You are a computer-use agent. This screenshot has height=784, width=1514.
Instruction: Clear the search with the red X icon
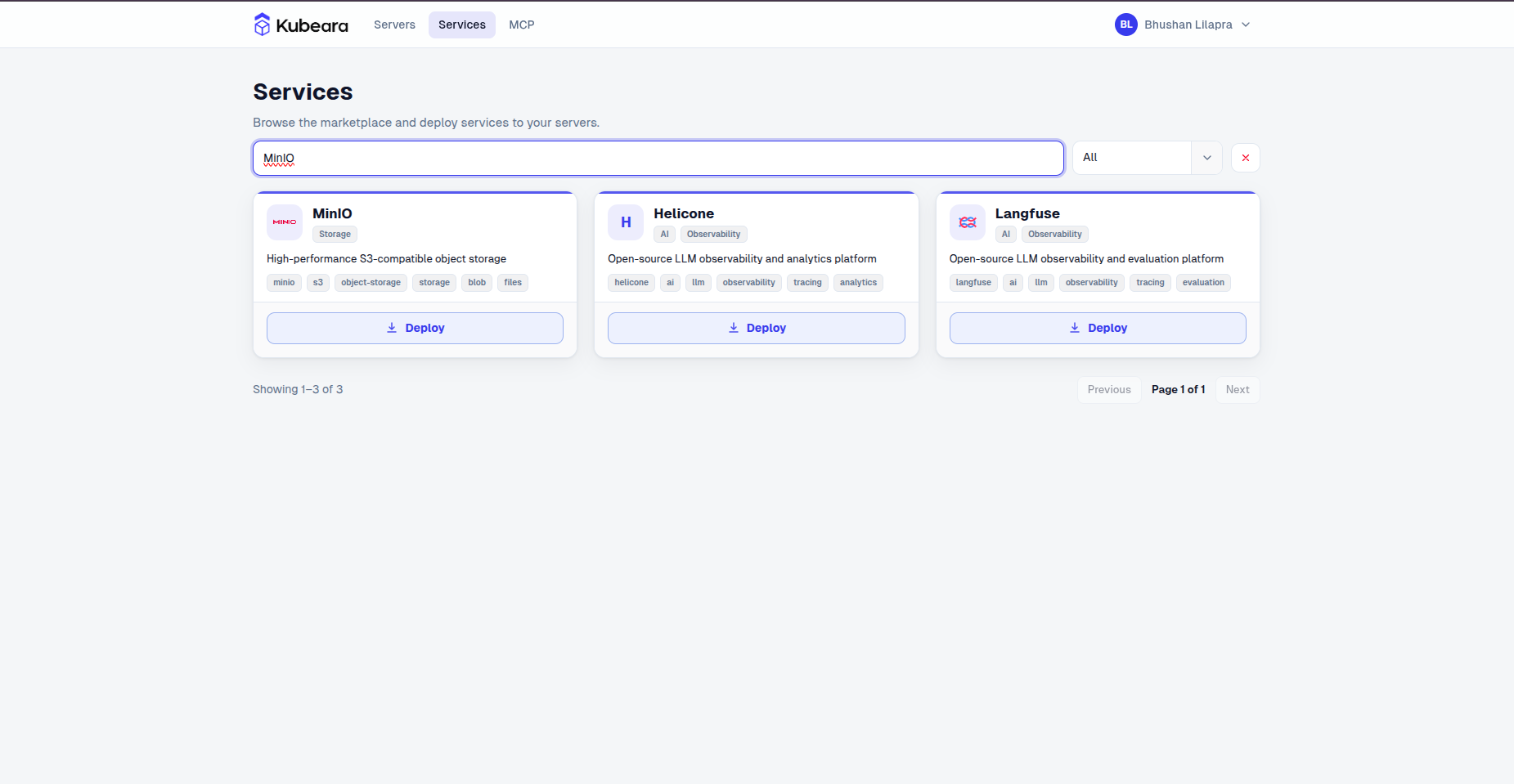point(1246,158)
